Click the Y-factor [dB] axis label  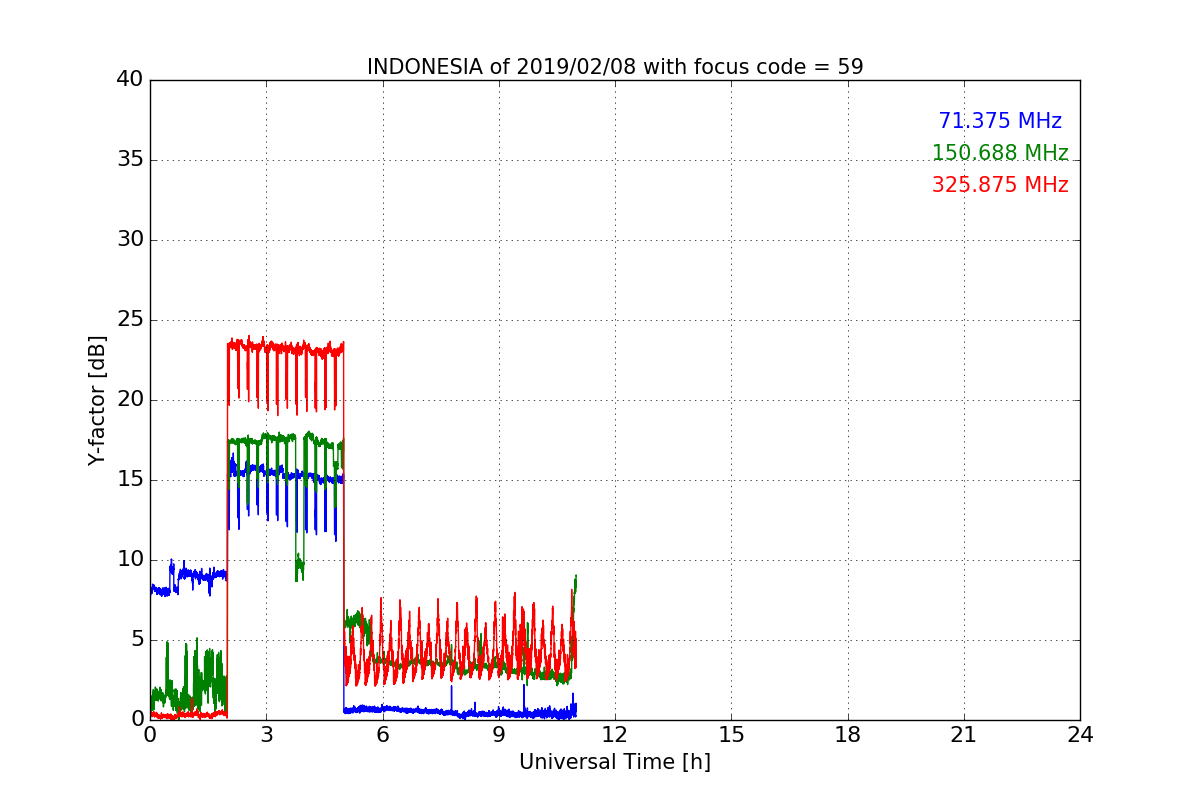[x=97, y=400]
